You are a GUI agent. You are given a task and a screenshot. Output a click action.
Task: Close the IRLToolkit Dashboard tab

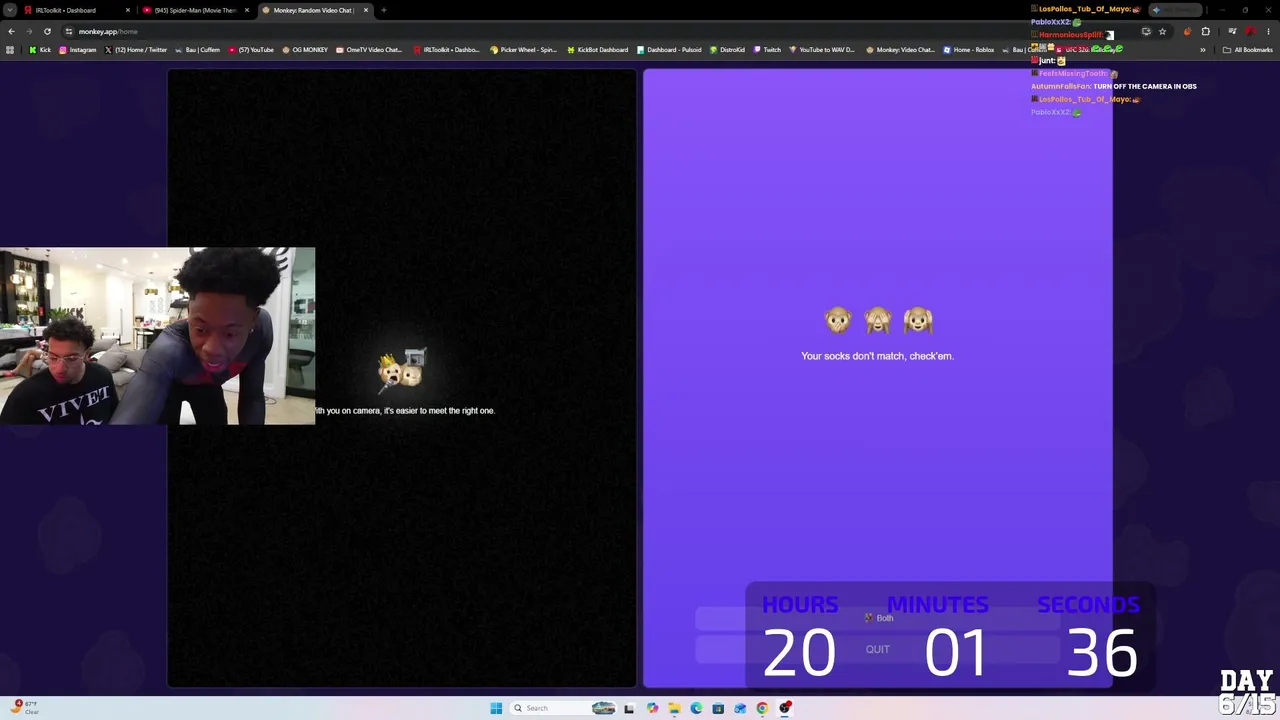pyautogui.click(x=128, y=10)
